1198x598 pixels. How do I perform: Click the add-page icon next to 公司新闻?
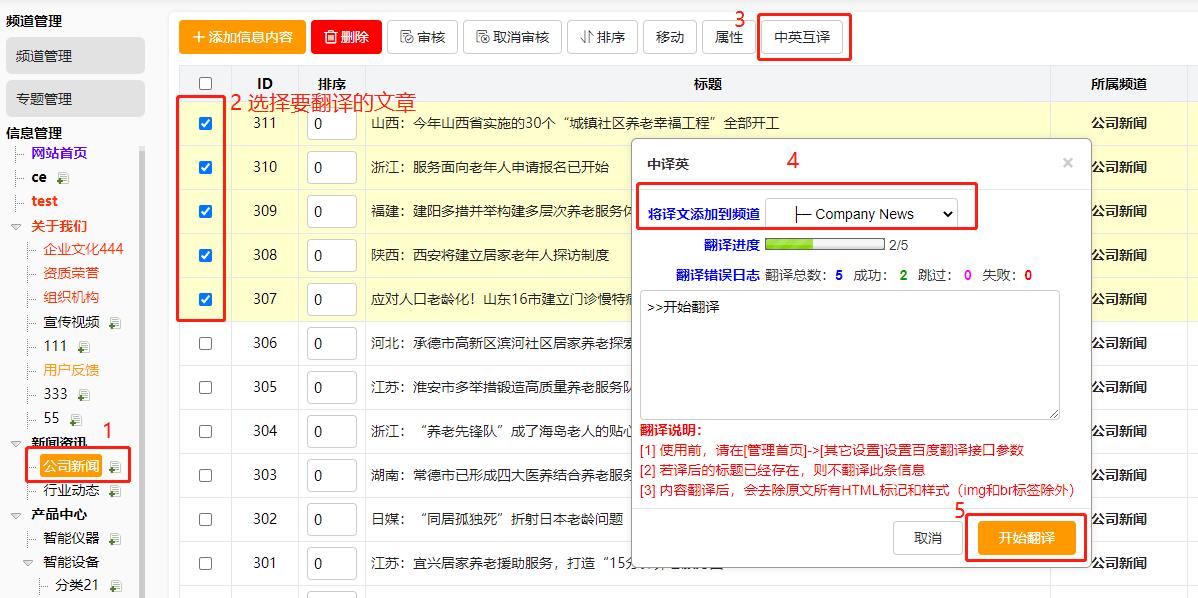tap(115, 467)
